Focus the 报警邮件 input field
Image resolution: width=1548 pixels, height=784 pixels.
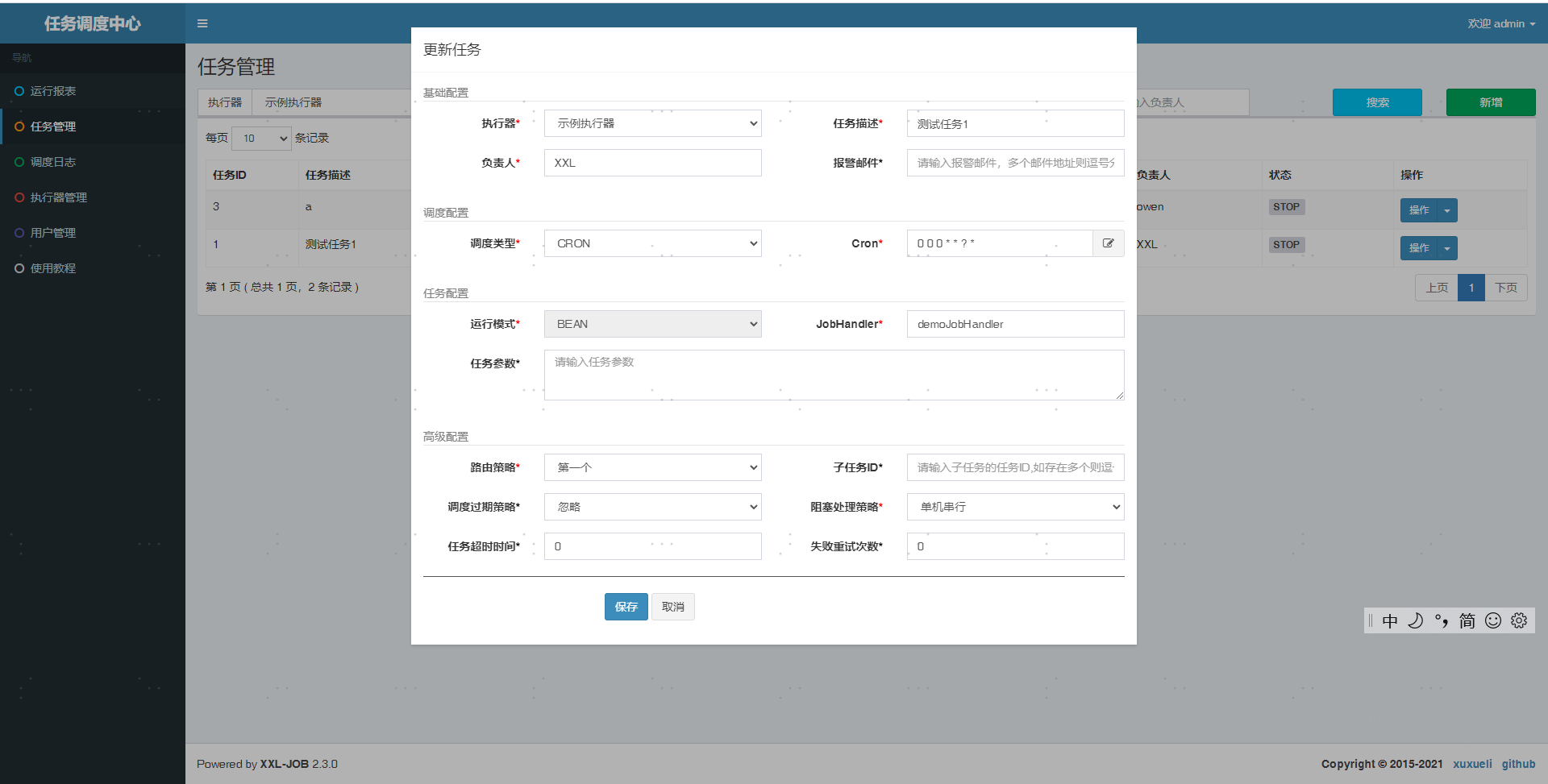pyautogui.click(x=1016, y=163)
